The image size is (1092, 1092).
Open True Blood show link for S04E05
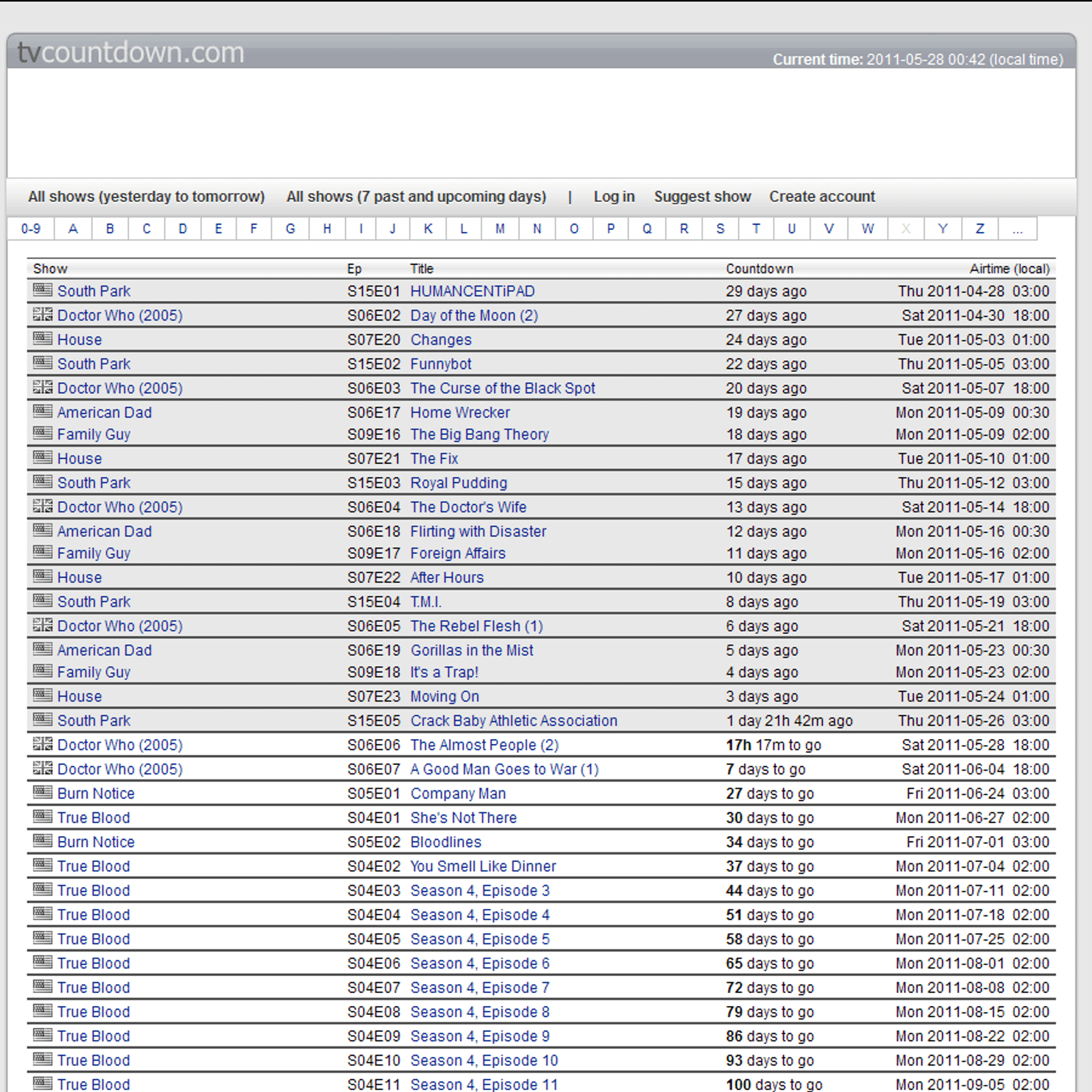pyautogui.click(x=94, y=939)
